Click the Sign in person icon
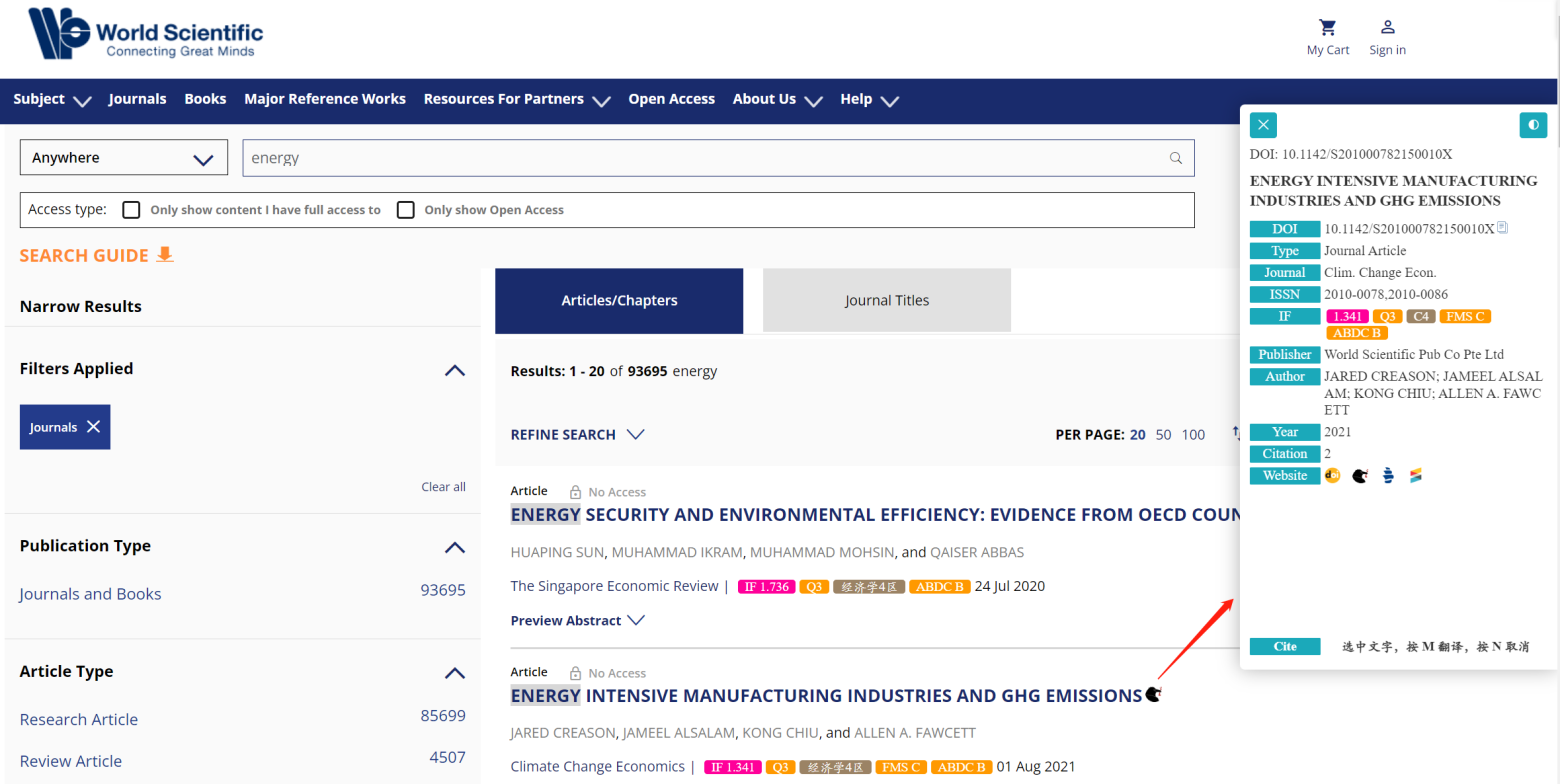 (x=1387, y=27)
